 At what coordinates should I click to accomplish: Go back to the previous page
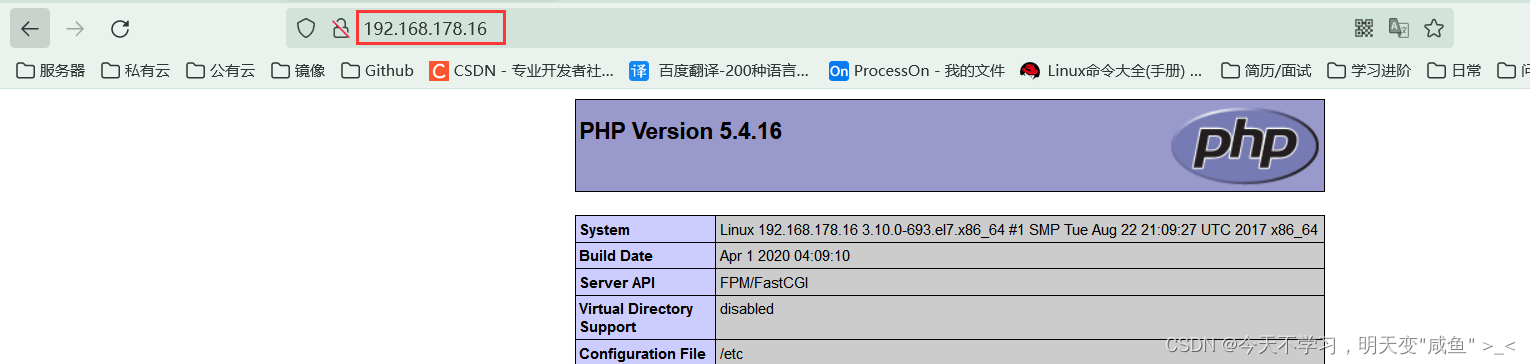click(30, 29)
